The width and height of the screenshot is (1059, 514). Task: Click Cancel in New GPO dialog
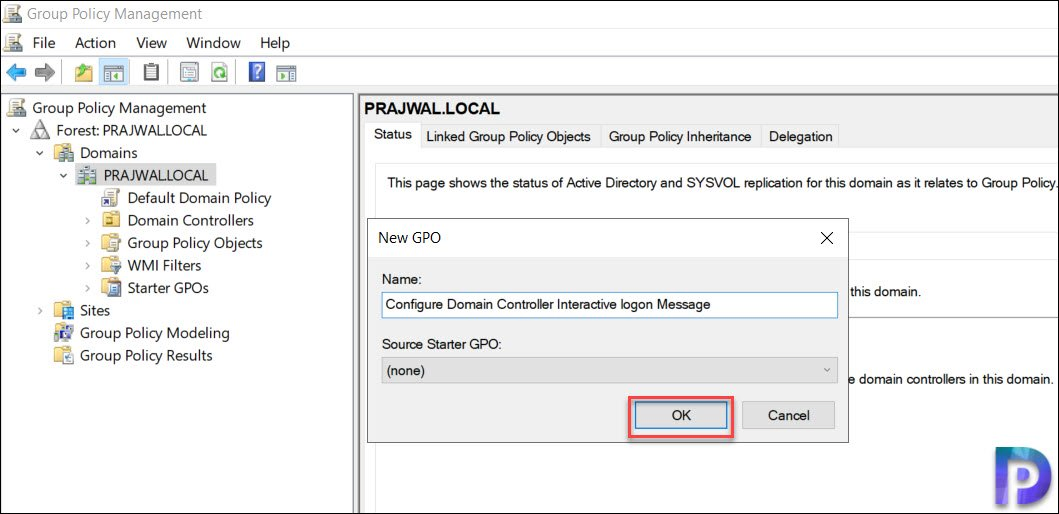[x=789, y=415]
